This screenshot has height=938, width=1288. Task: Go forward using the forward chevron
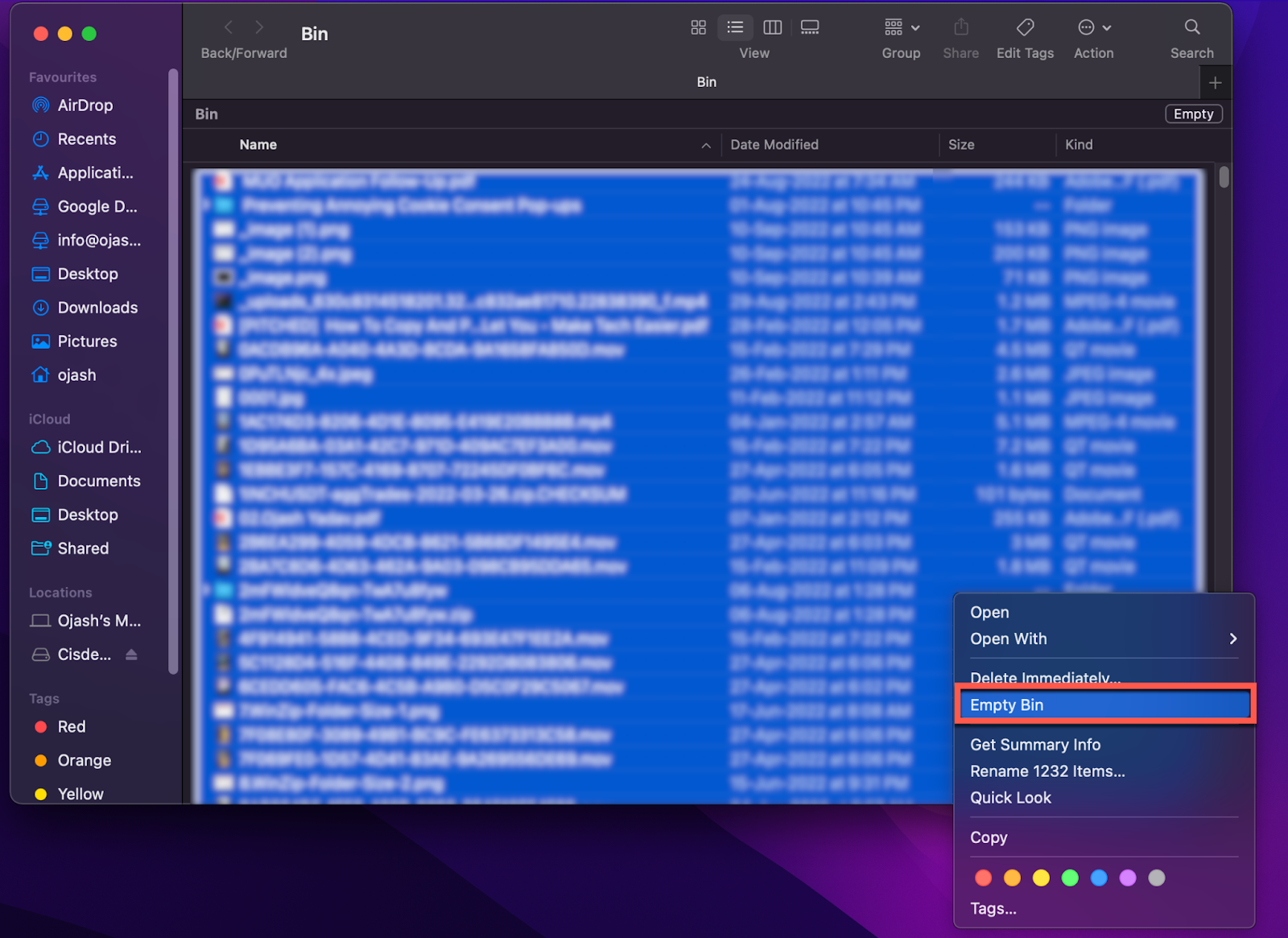point(259,27)
